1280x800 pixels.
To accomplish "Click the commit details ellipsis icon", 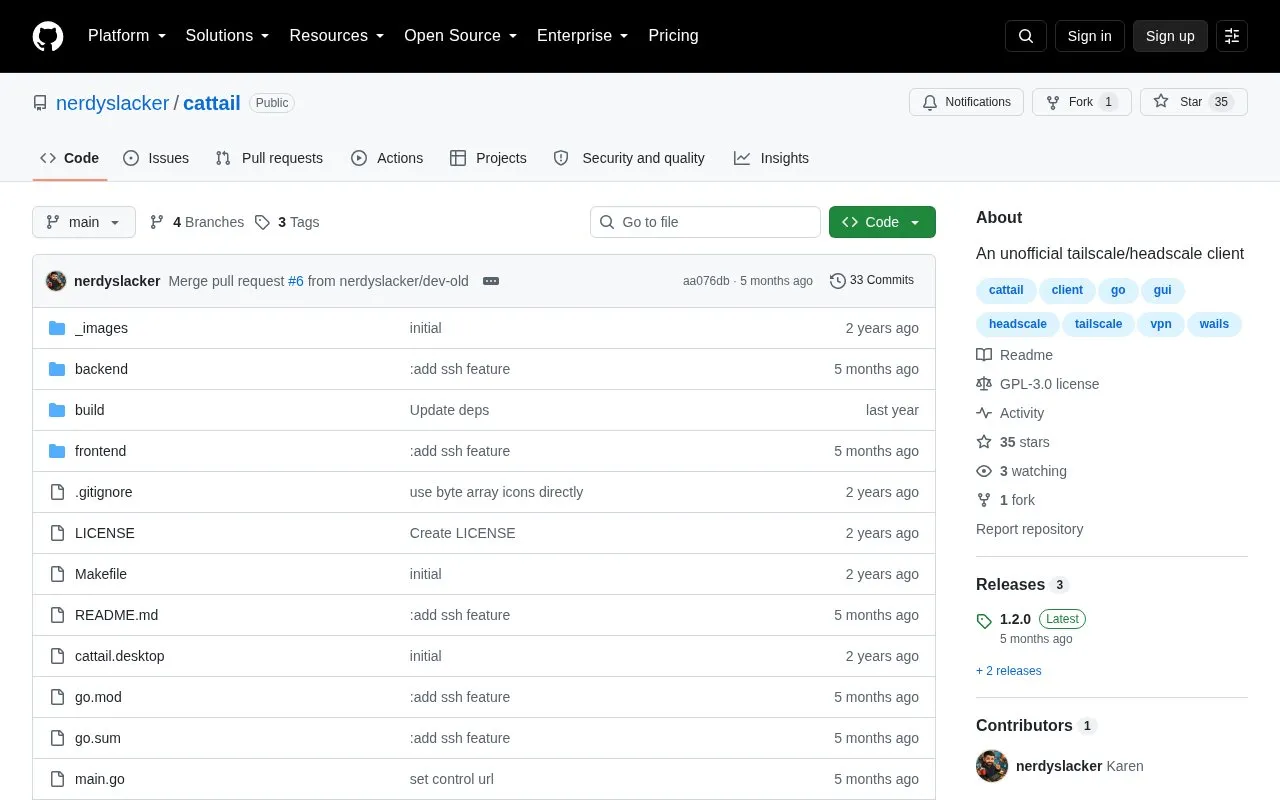I will (x=491, y=281).
